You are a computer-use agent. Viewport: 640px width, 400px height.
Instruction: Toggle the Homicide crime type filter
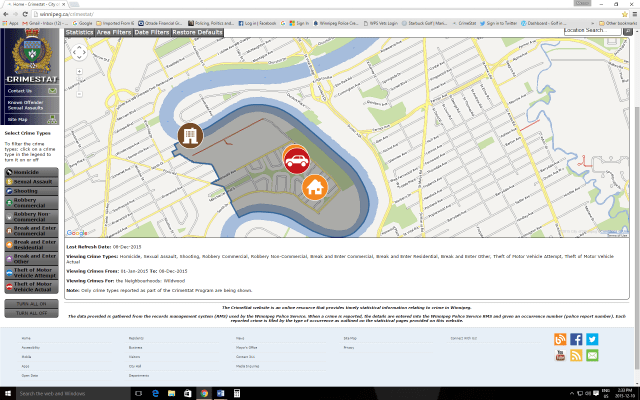click(x=31, y=172)
